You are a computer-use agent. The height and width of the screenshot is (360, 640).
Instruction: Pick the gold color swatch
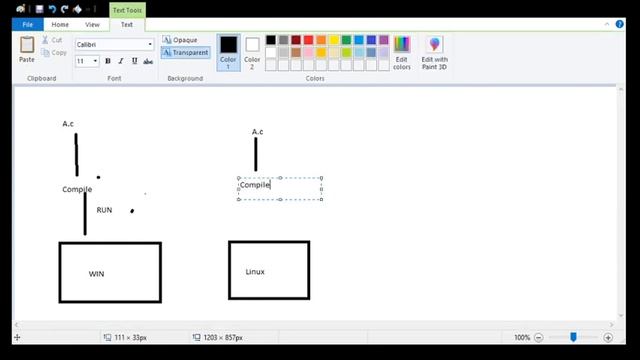tap(321, 52)
